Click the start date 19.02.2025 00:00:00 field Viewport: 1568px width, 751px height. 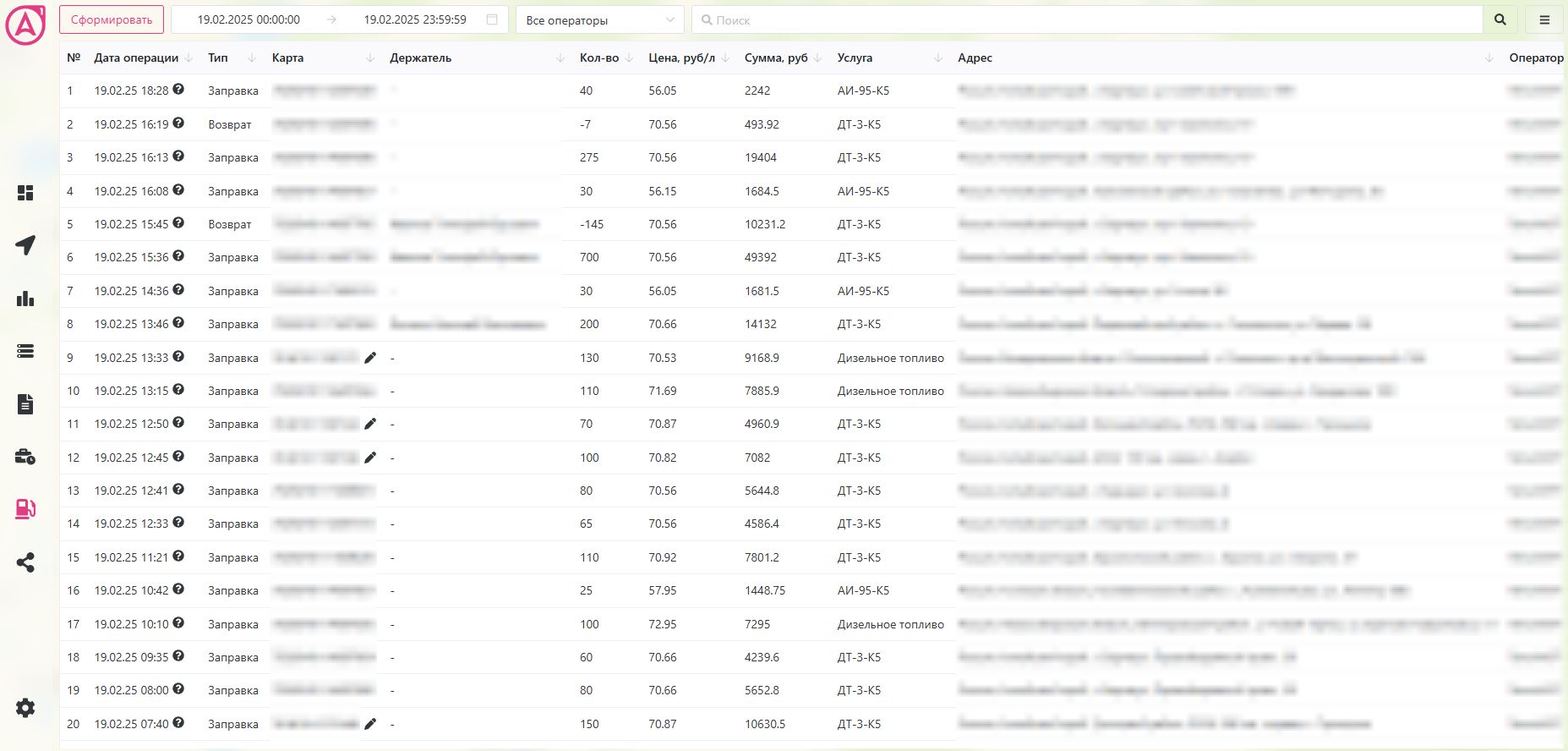(x=249, y=19)
